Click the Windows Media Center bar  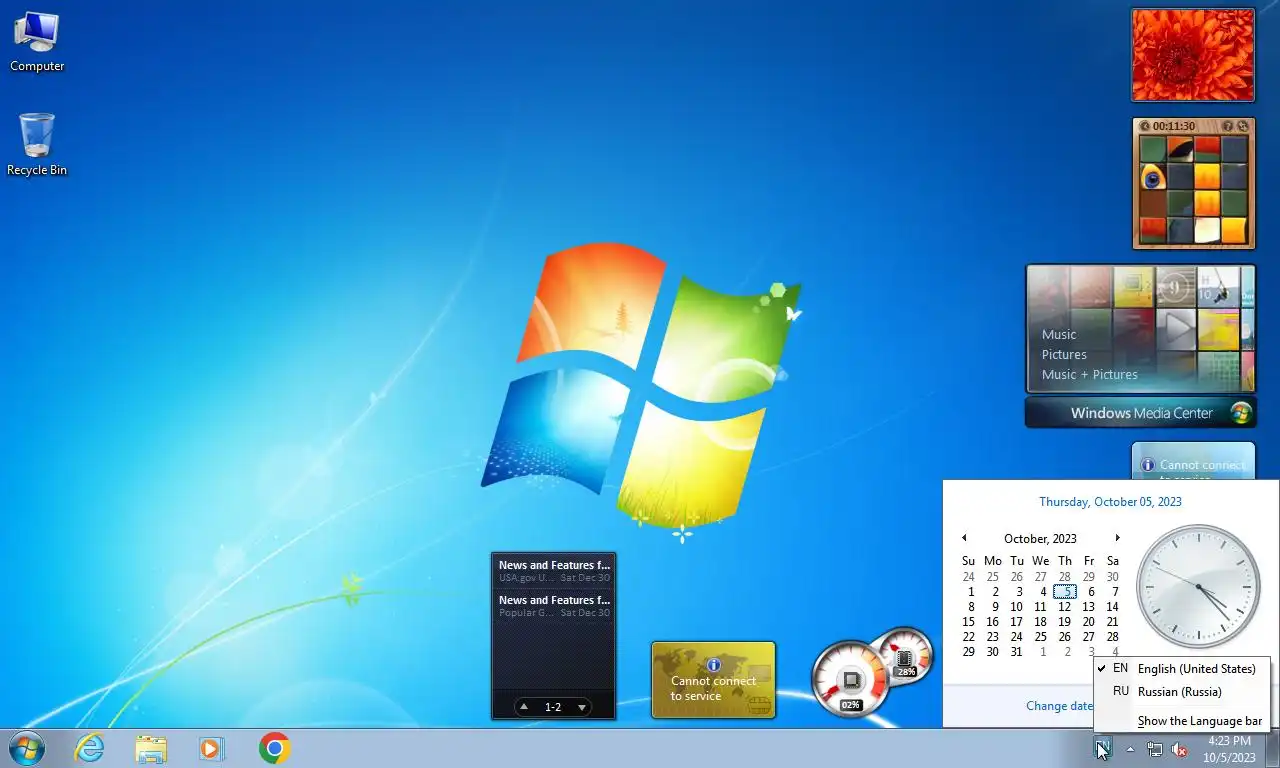tap(1140, 413)
